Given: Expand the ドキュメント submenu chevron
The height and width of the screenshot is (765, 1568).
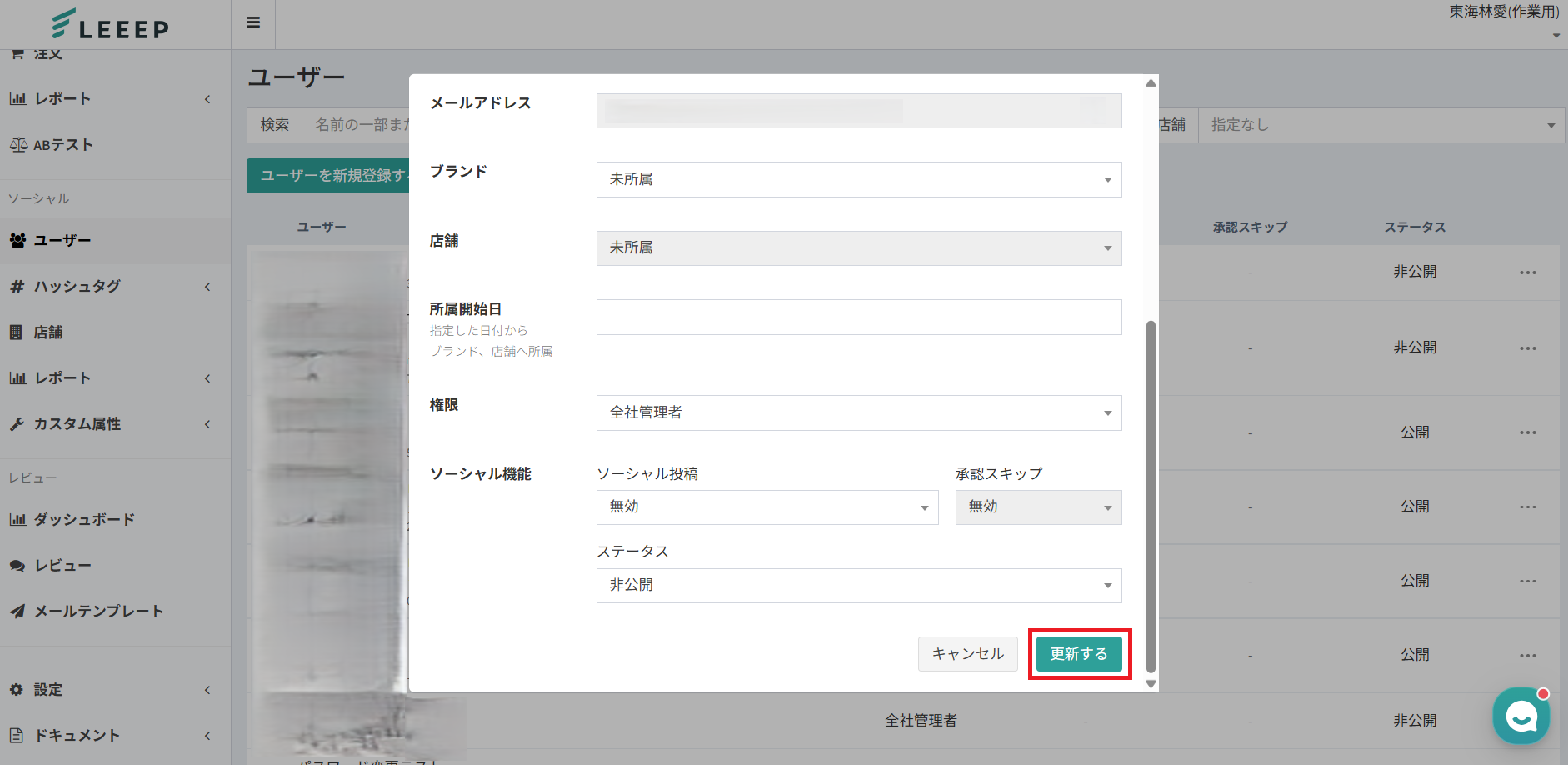Looking at the screenshot, I should tap(207, 736).
